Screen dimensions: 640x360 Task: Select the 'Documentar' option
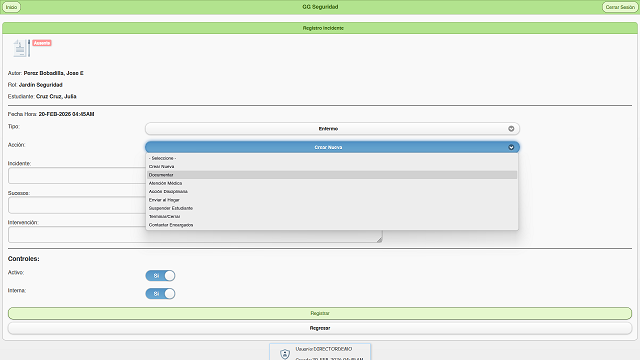(332, 175)
